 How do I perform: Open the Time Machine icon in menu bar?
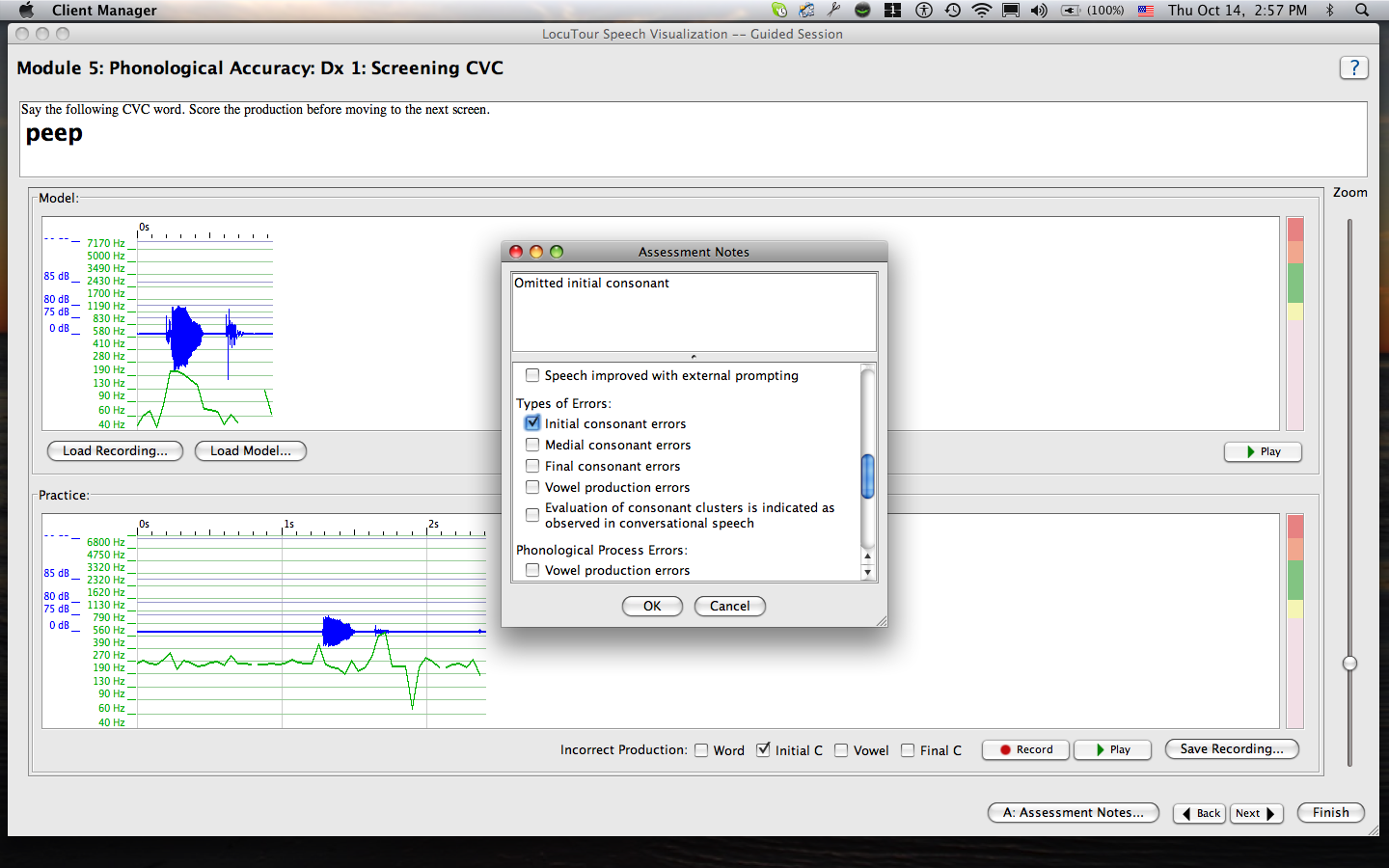tap(952, 10)
